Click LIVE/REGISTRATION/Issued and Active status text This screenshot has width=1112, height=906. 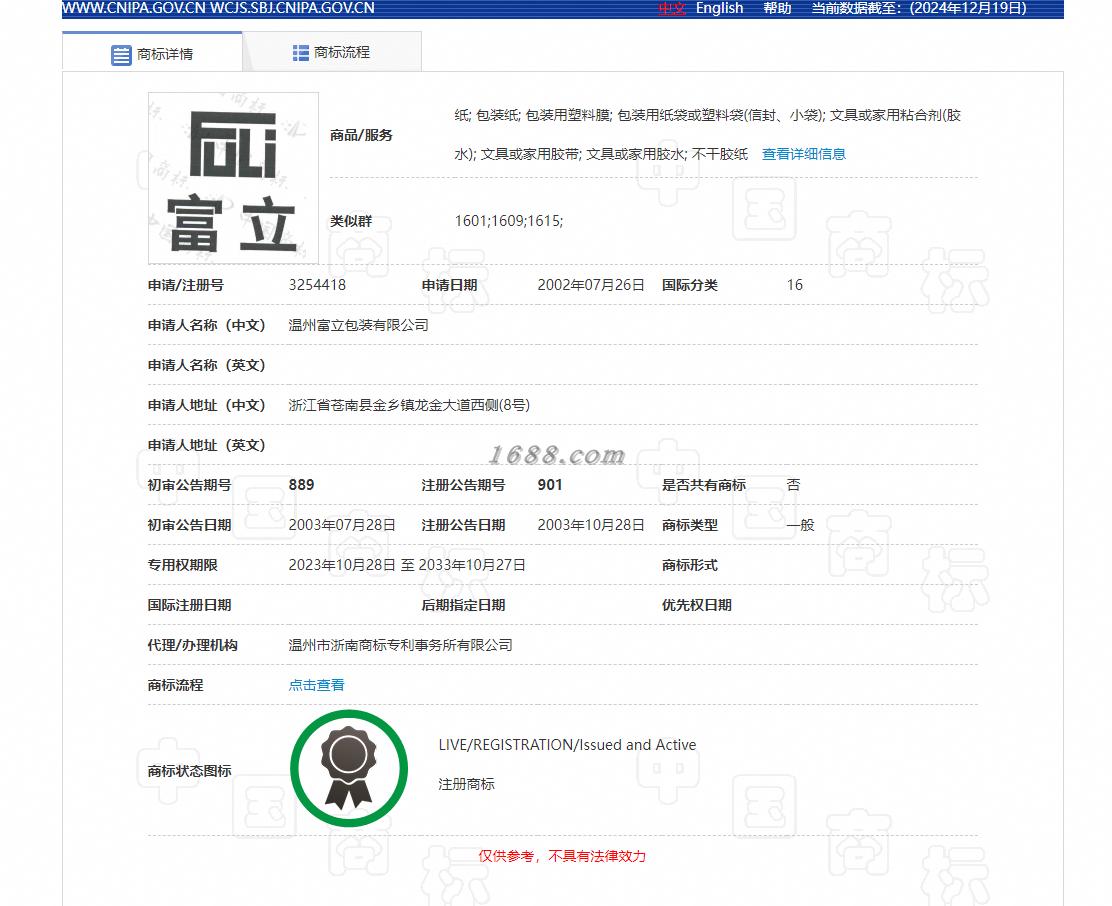(567, 745)
